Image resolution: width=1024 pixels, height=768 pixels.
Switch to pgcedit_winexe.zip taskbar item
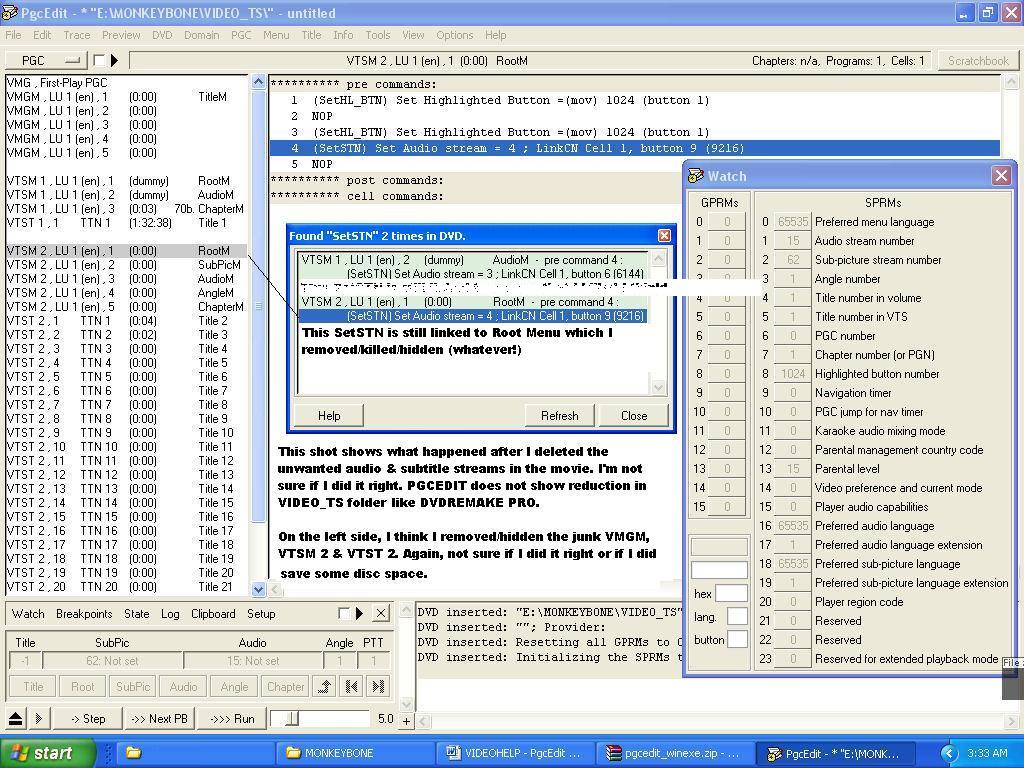tap(676, 752)
